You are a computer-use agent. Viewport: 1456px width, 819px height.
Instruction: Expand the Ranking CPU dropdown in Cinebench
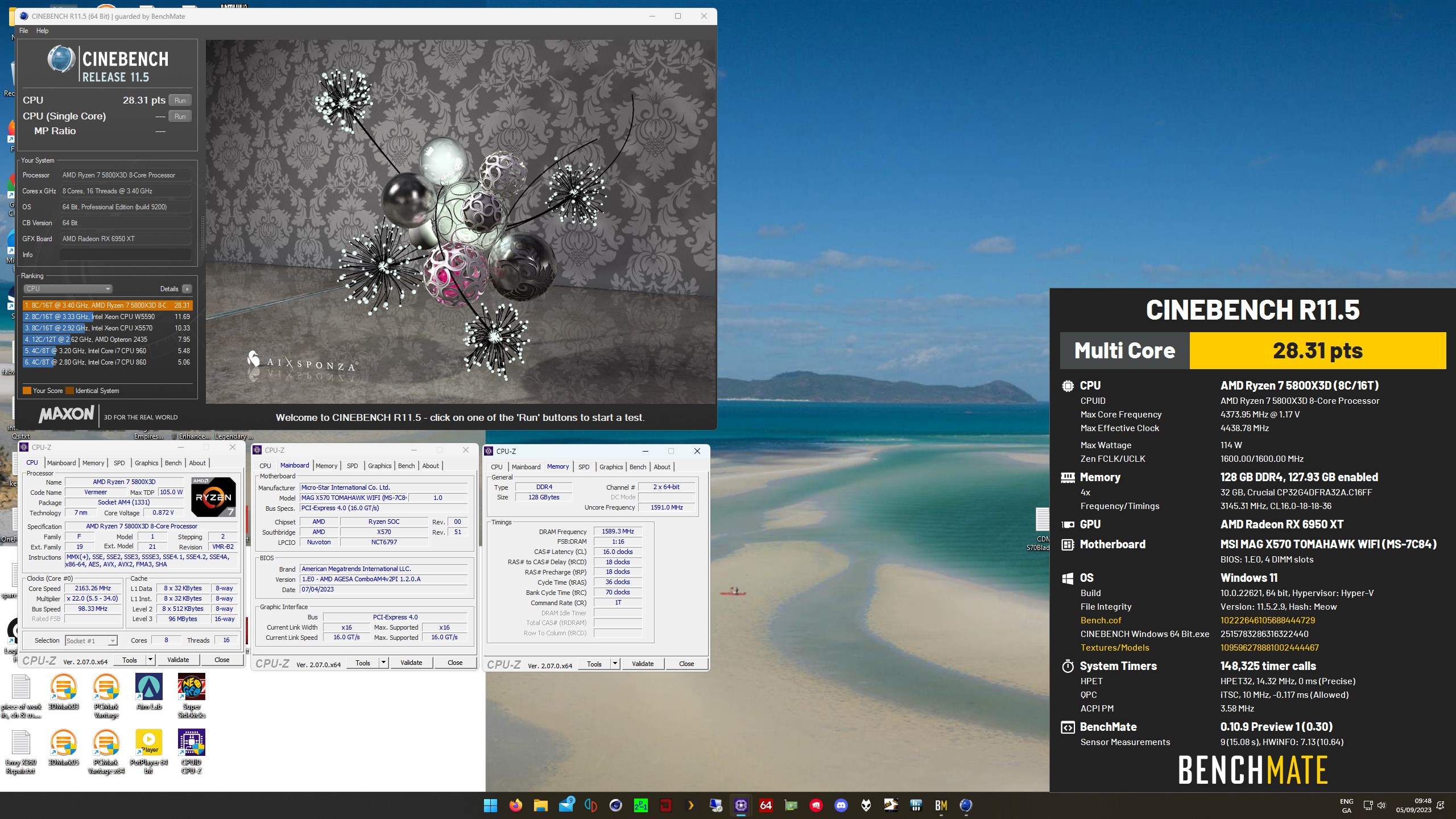(68, 289)
